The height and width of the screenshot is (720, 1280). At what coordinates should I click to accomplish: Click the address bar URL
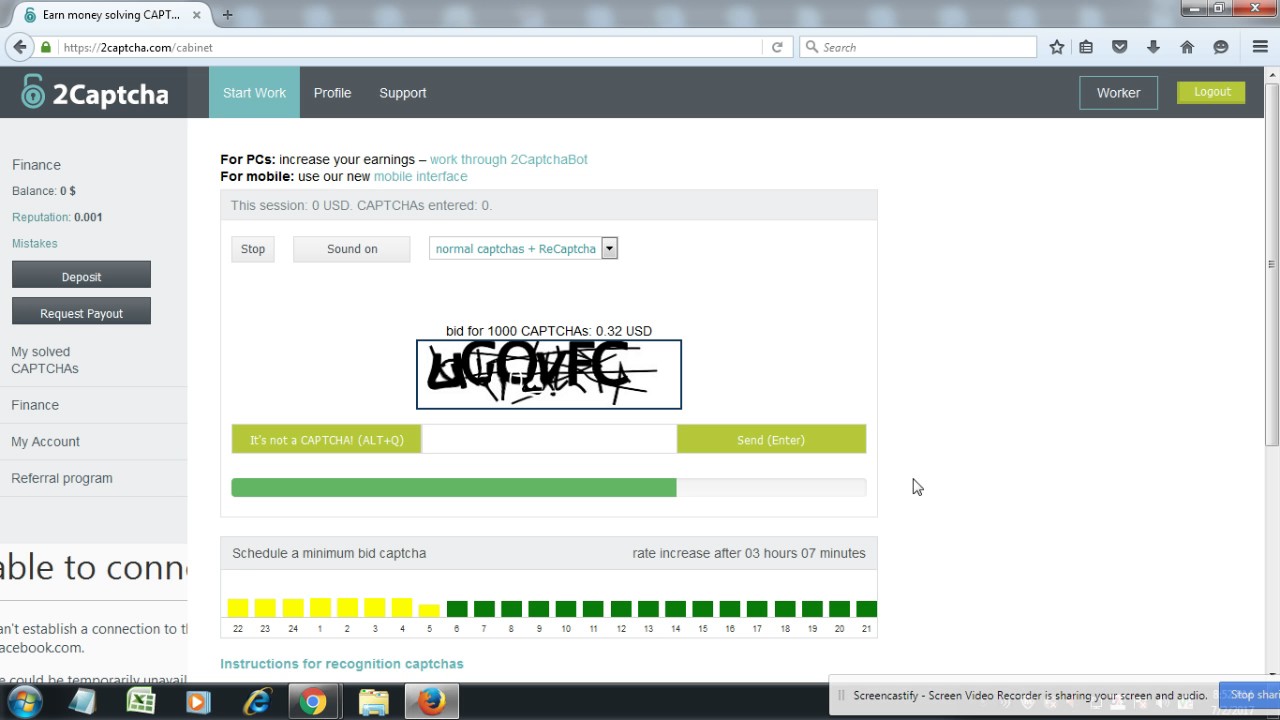(138, 47)
